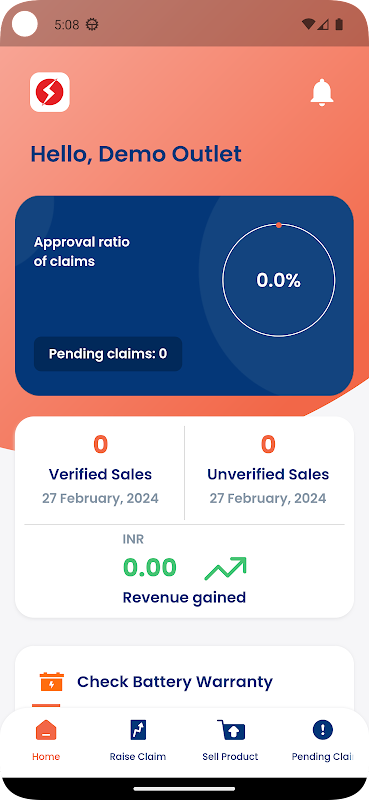Viewport: 369px width, 800px height.
Task: Select the Home tab label
Action: coord(46,756)
